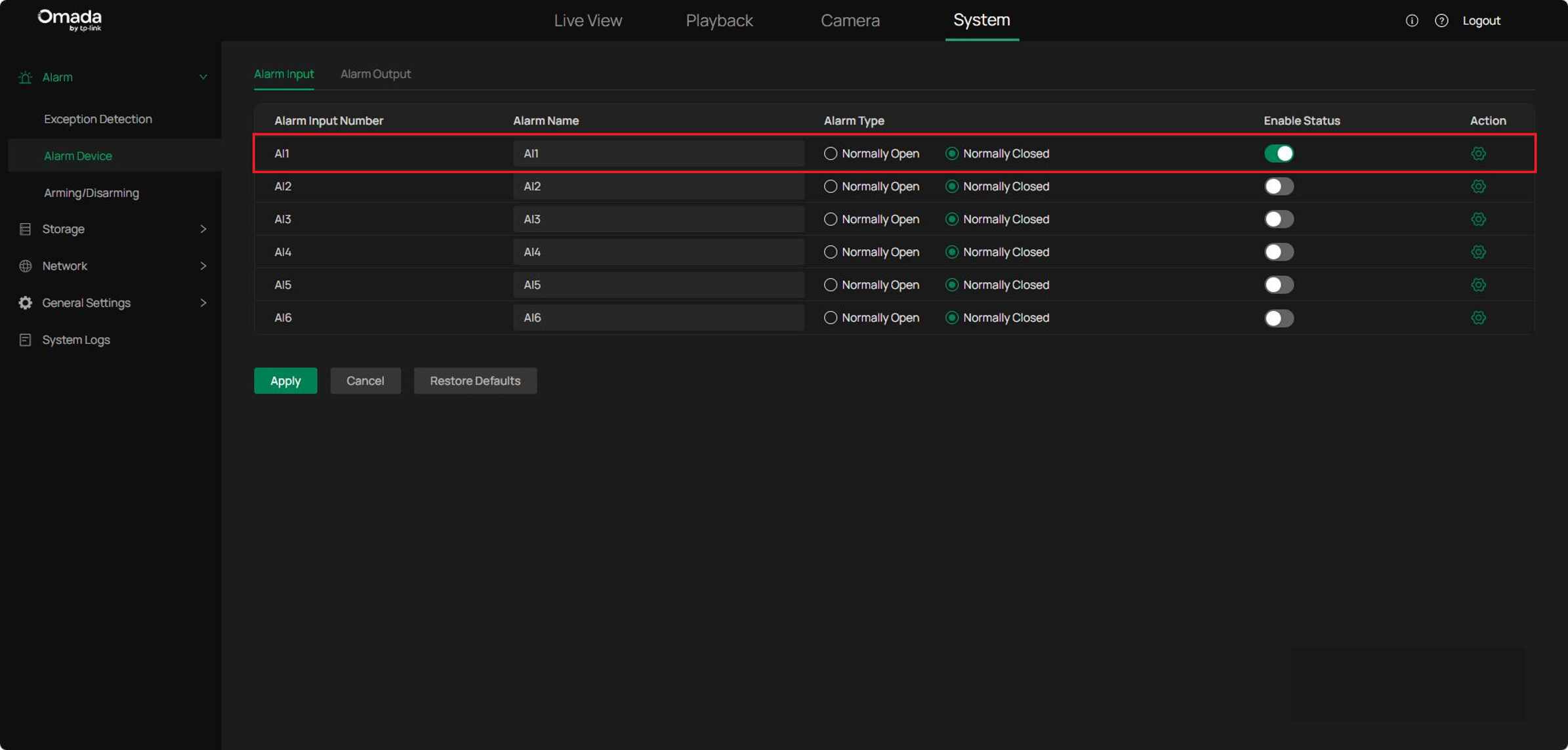Image resolution: width=1568 pixels, height=750 pixels.
Task: Edit the AI4 alarm name field
Action: tap(658, 252)
